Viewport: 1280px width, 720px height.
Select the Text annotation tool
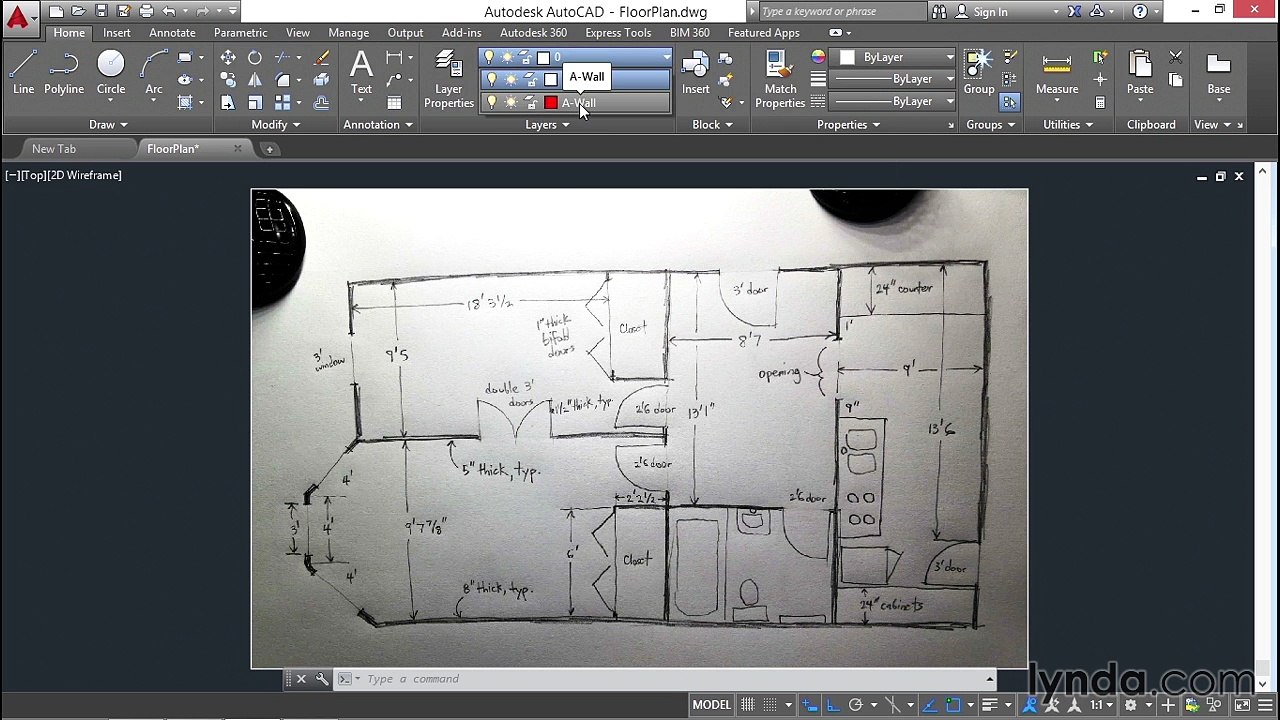click(361, 73)
